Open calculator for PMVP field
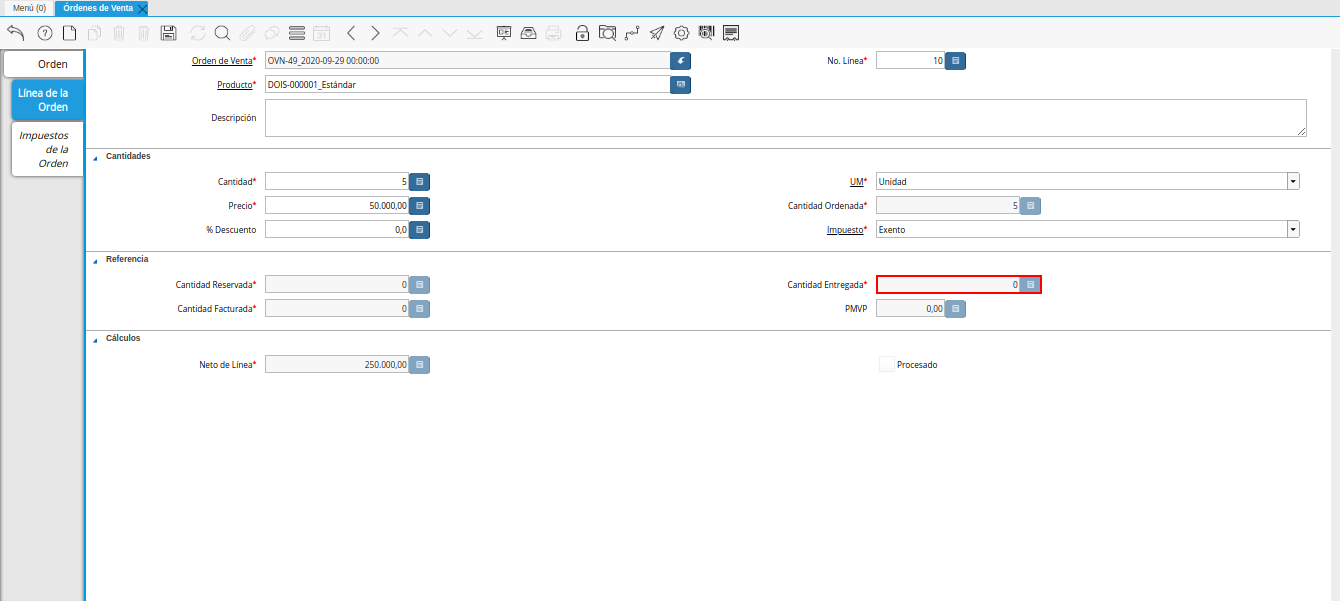 pyautogui.click(x=956, y=309)
